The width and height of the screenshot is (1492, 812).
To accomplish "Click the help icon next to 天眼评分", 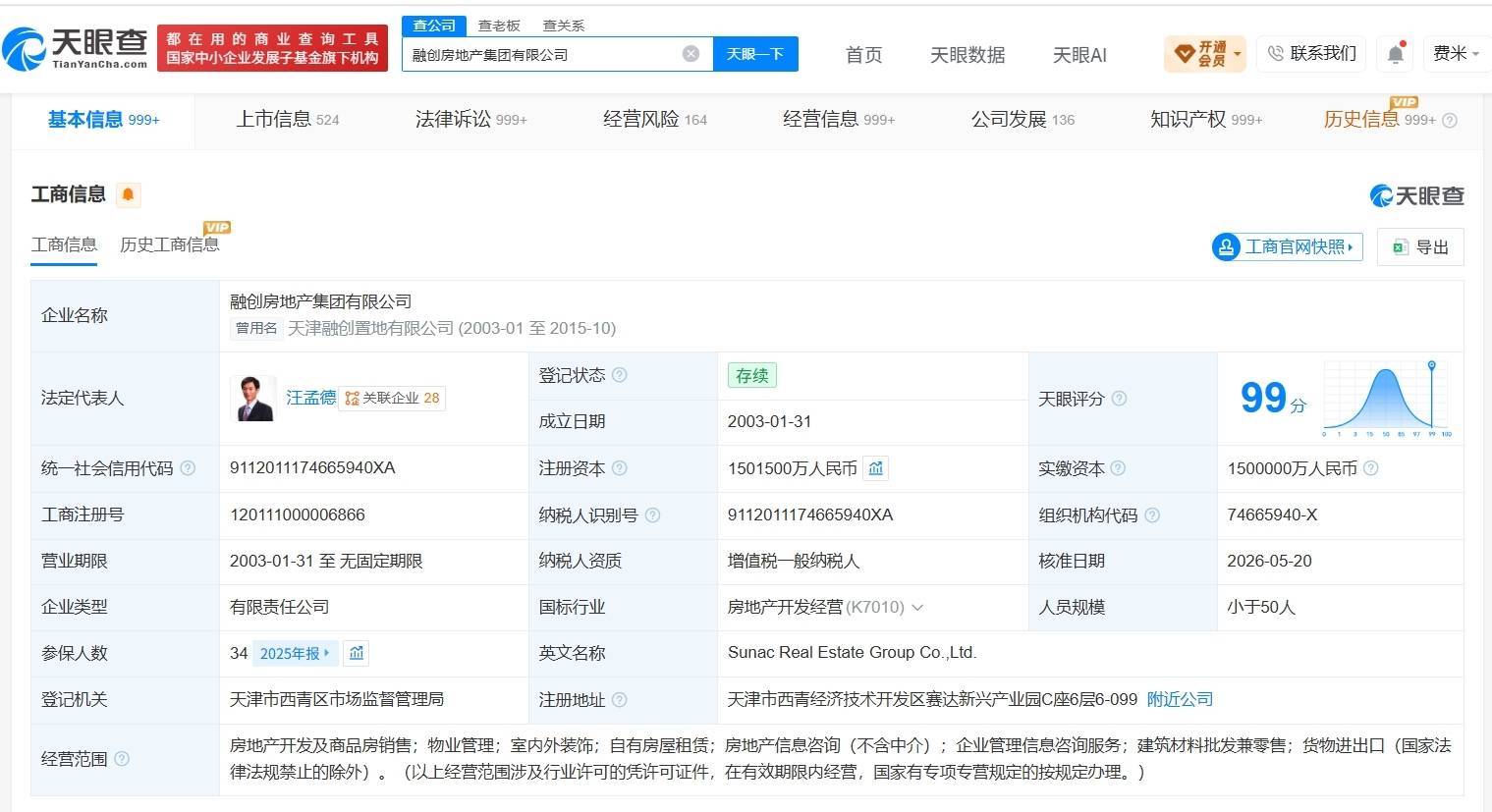I will point(1119,399).
